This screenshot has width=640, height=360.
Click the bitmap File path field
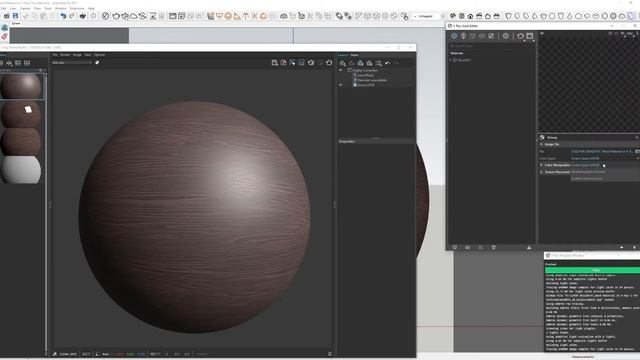[x=602, y=151]
